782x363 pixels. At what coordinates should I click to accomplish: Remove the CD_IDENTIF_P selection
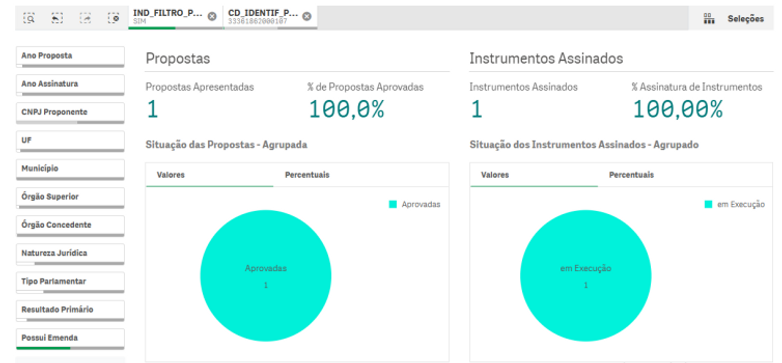(307, 16)
